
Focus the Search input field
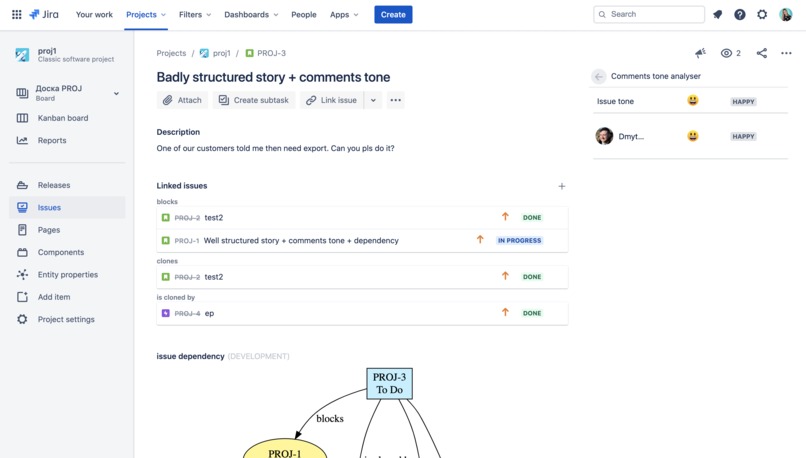649,14
